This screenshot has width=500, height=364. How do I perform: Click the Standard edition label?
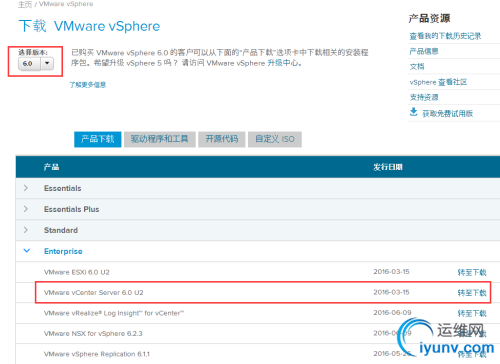61,230
